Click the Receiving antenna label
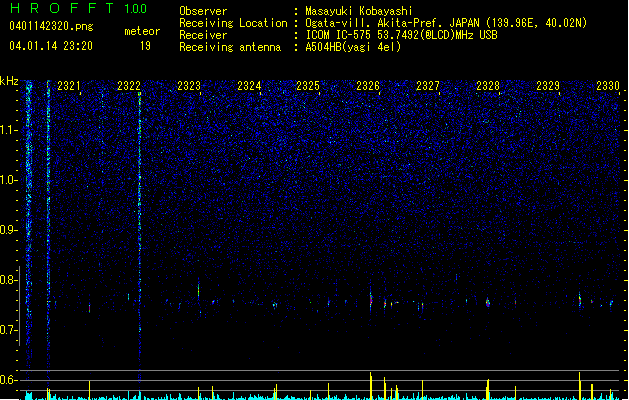 point(230,47)
